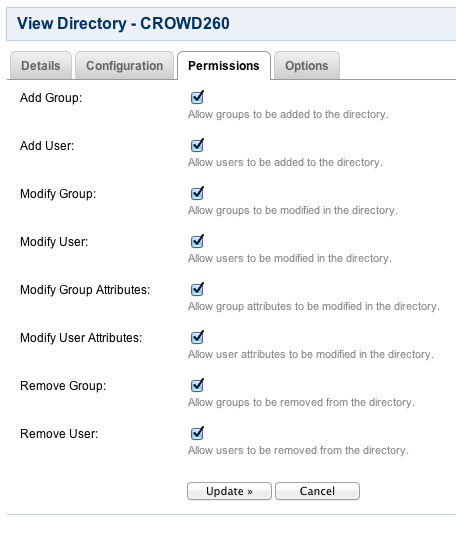Toggle the Remove User checkbox

coord(197,433)
